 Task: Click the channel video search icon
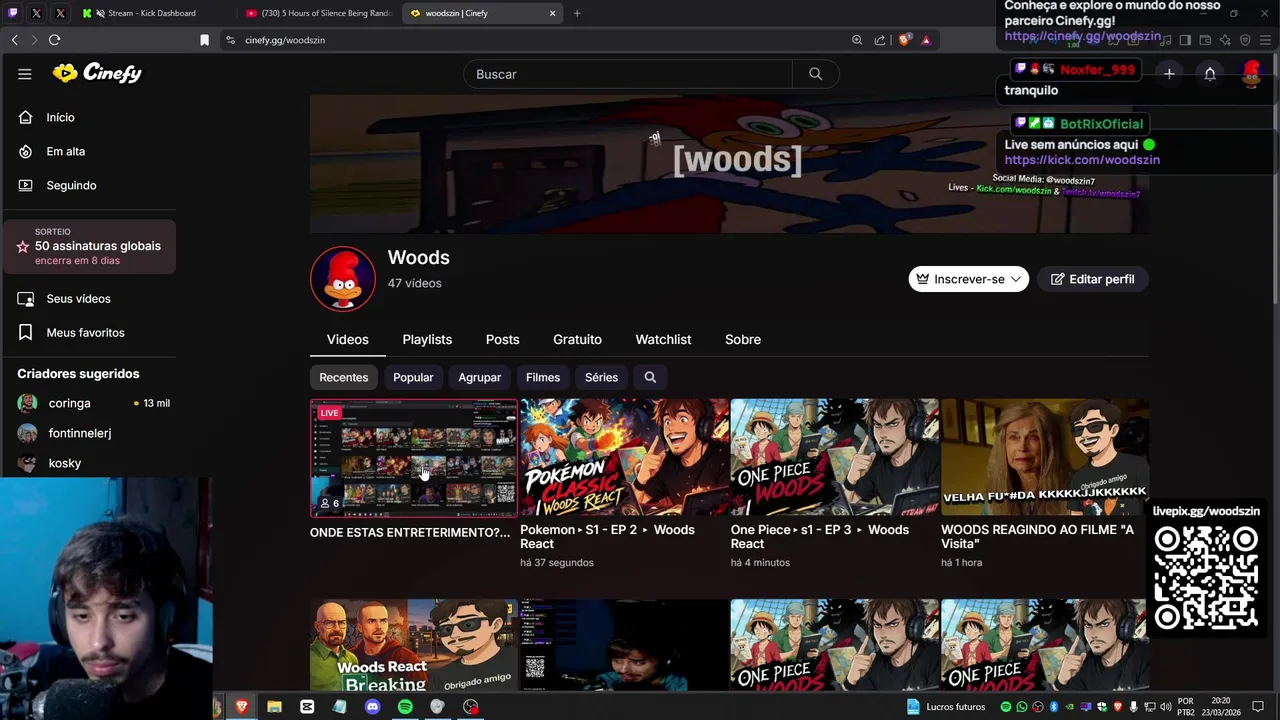[650, 377]
